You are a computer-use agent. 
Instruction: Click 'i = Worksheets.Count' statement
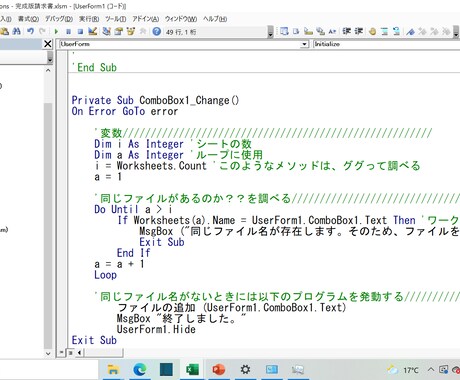point(150,166)
